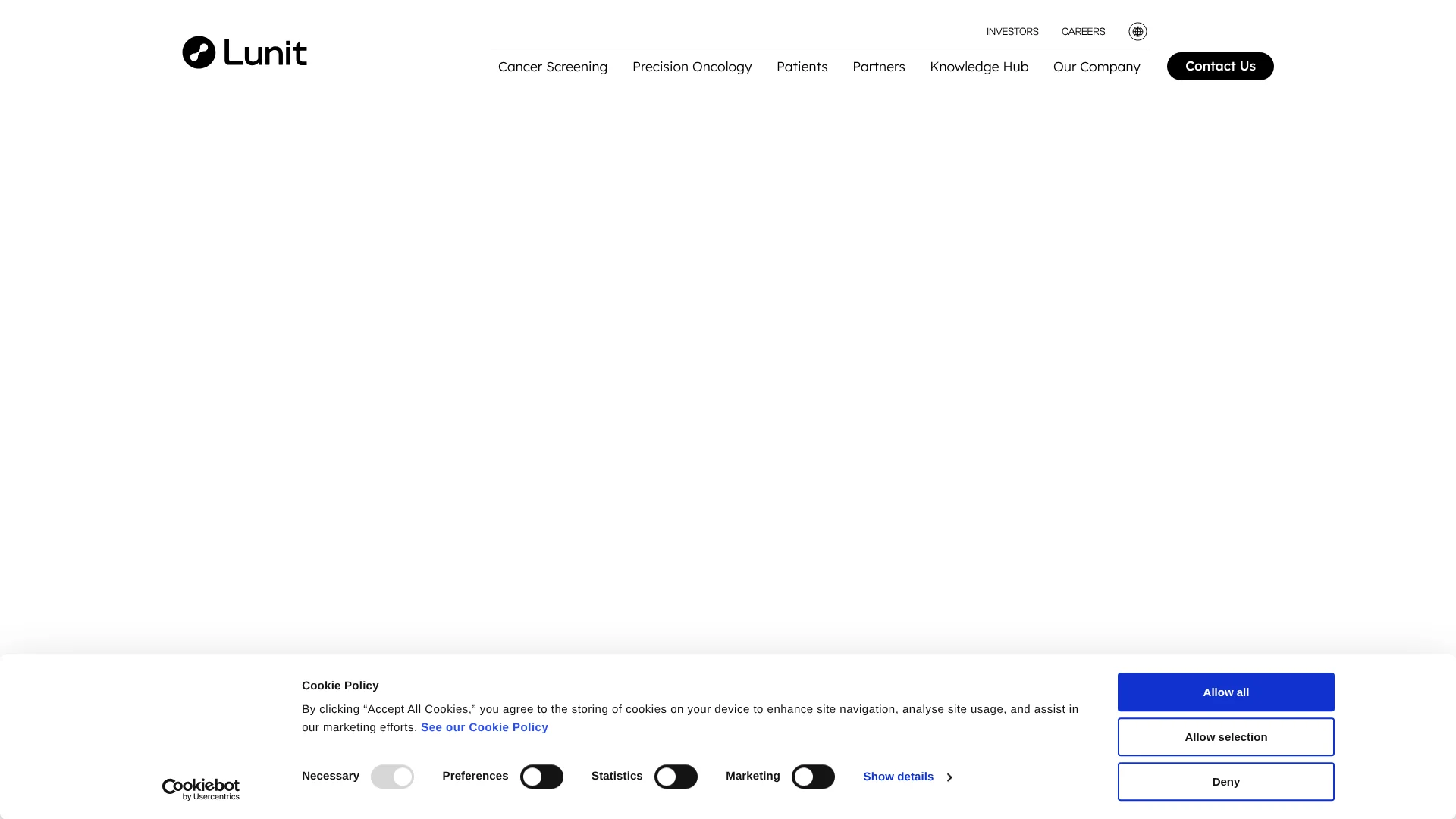
Task: Deny all cookies
Action: coord(1225,781)
